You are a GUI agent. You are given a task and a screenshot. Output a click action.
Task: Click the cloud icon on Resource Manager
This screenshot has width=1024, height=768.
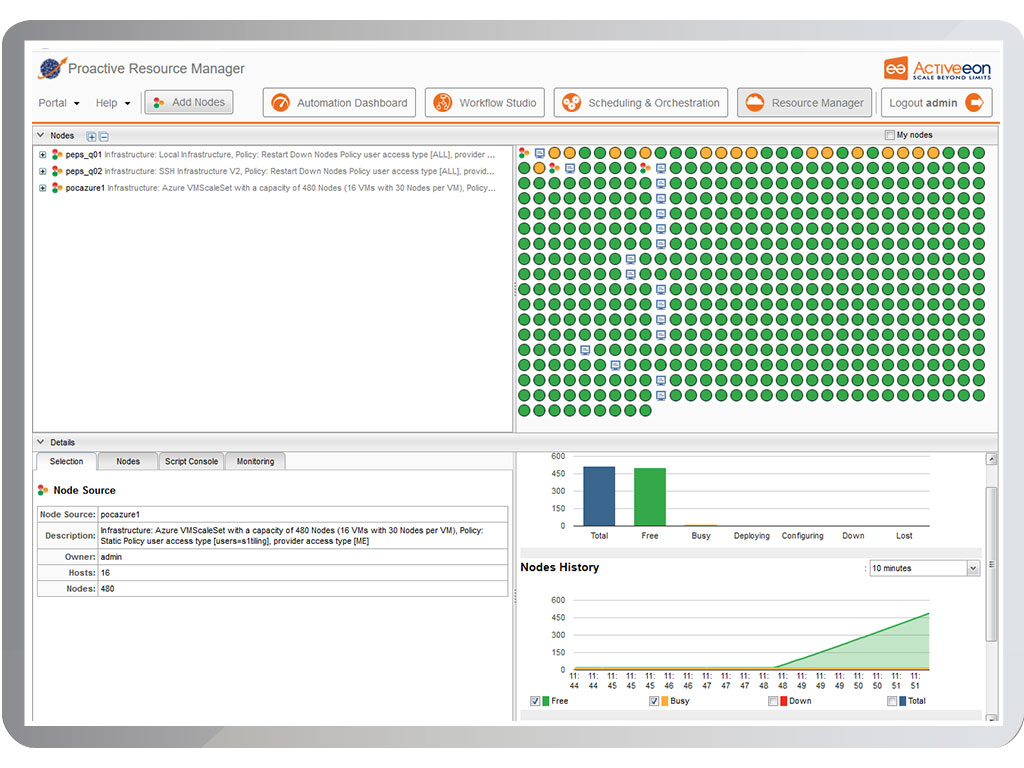click(754, 103)
